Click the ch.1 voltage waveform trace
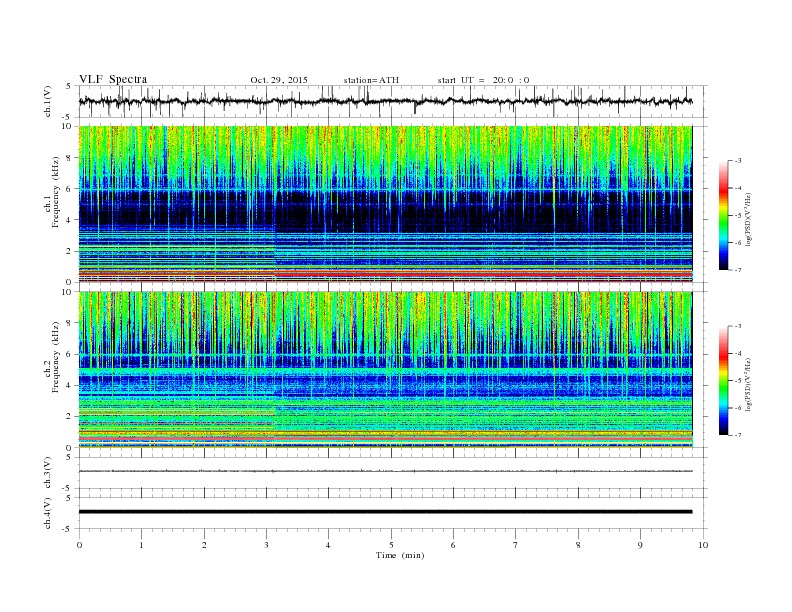The image size is (792, 612). pos(385,101)
